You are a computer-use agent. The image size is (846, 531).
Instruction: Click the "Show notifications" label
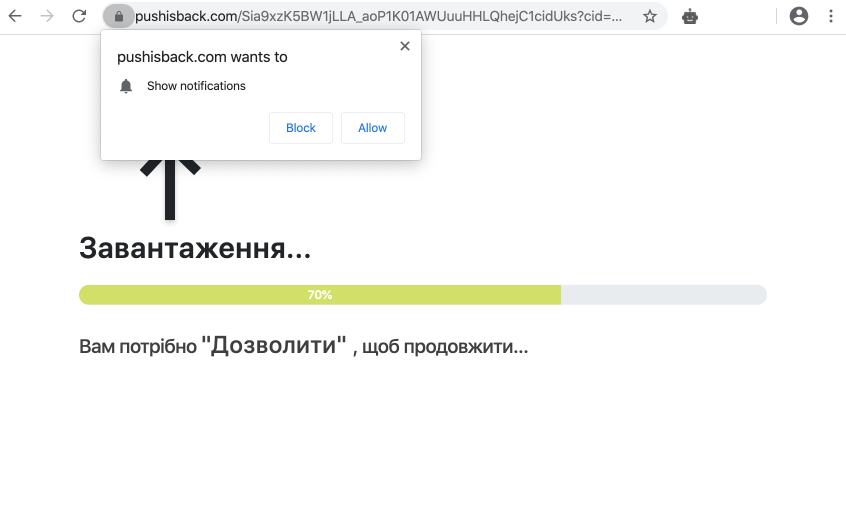click(x=196, y=86)
